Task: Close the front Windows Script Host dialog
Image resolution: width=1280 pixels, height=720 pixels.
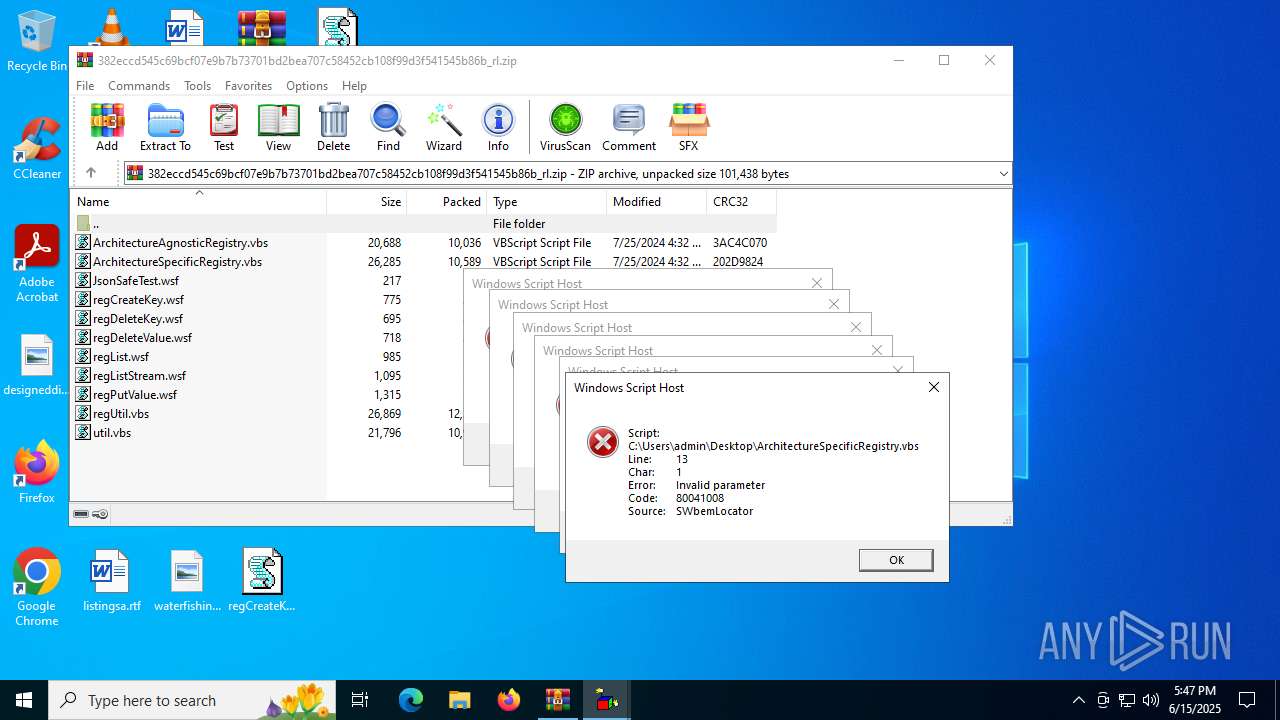Action: [x=934, y=387]
